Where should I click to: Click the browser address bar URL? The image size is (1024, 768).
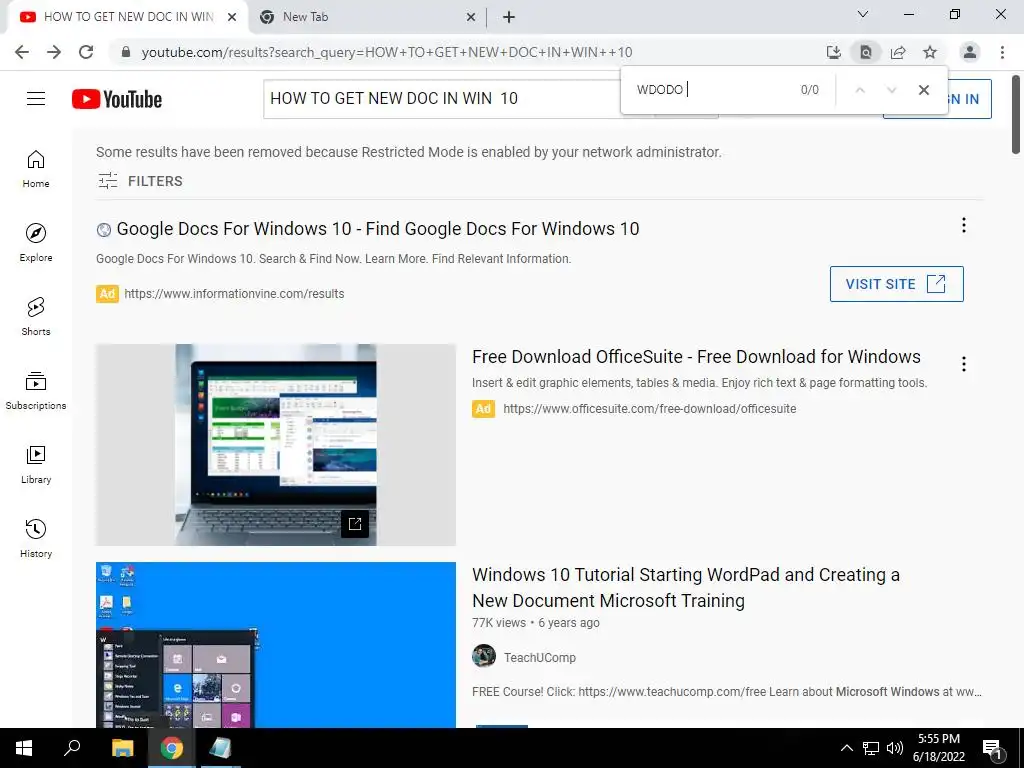point(387,52)
